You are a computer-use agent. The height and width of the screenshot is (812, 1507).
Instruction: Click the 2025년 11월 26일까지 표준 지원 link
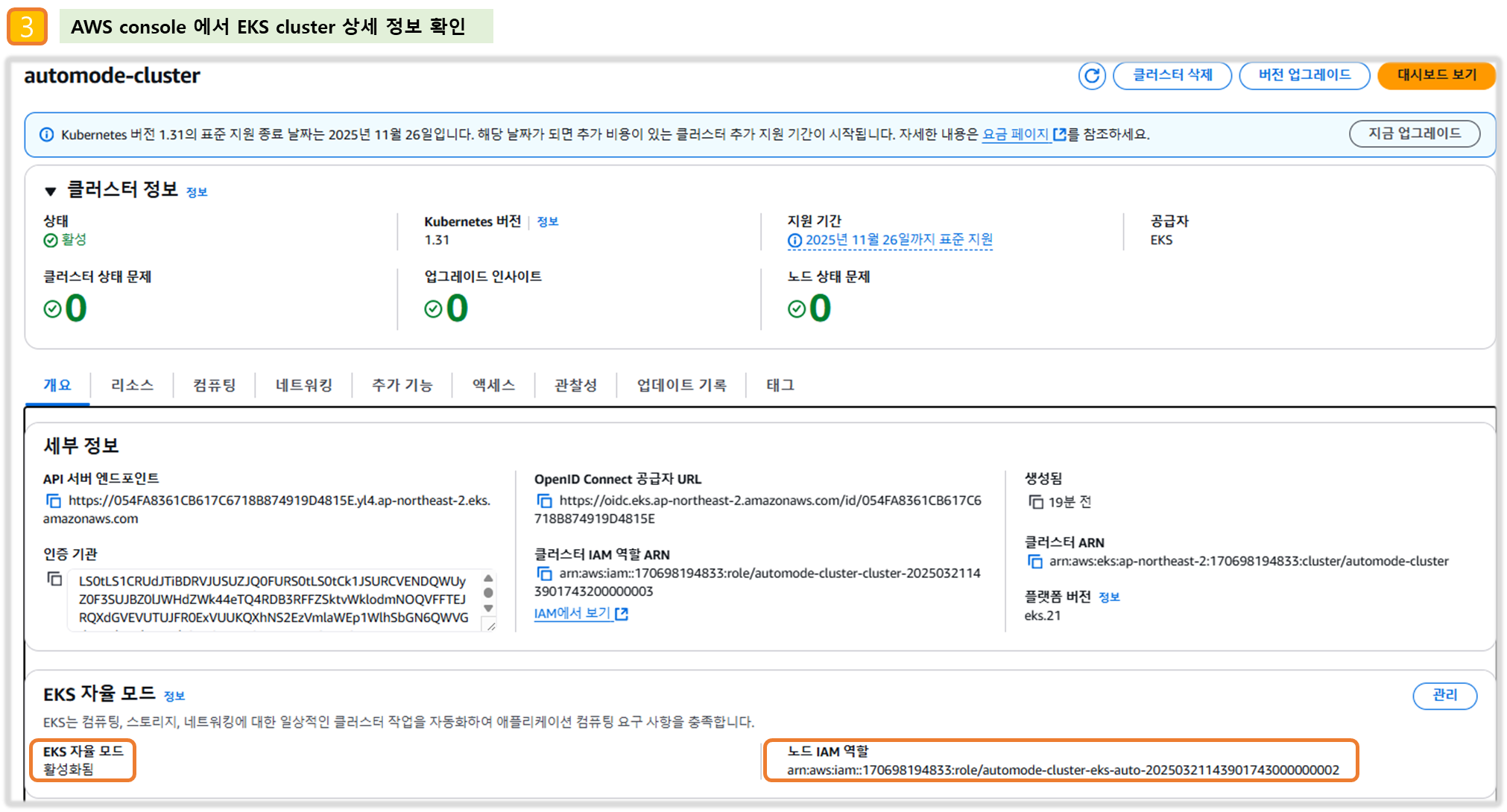tap(899, 240)
